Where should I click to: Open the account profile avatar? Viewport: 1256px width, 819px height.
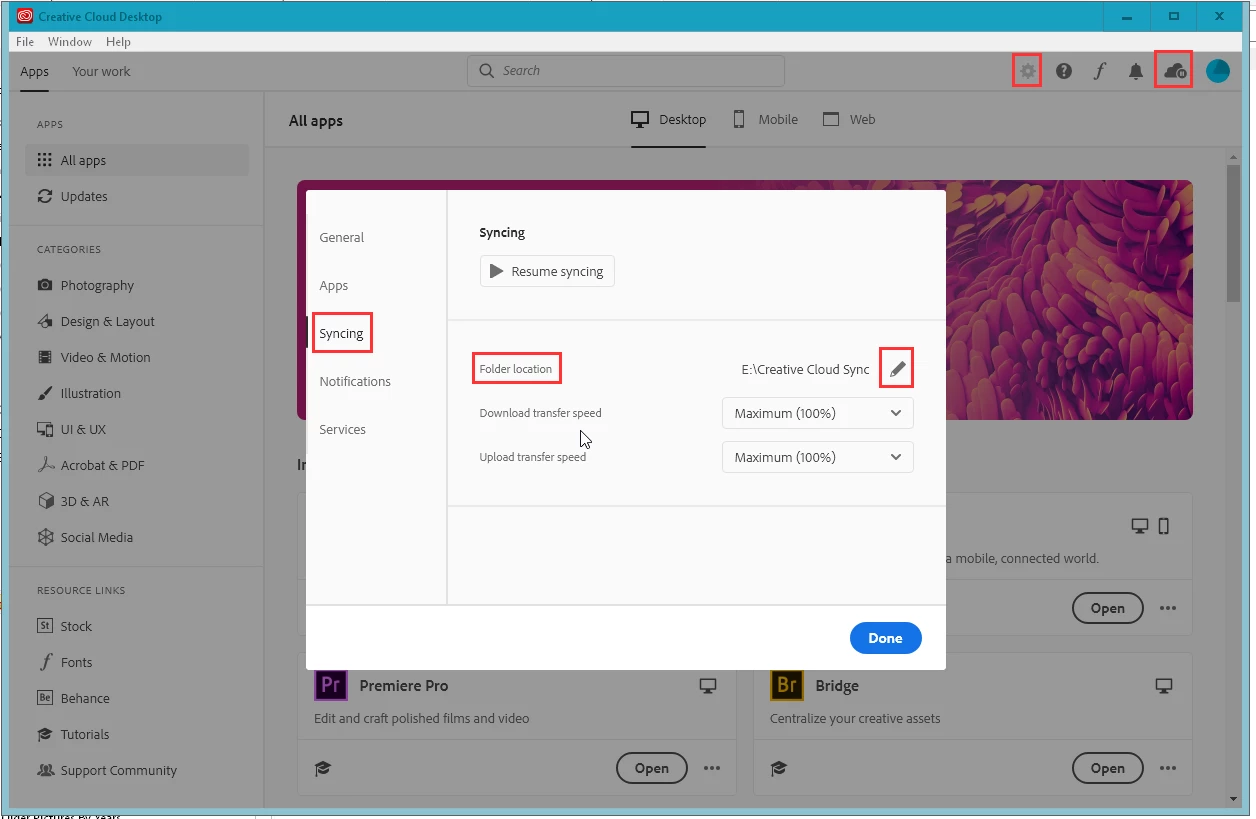click(1218, 71)
